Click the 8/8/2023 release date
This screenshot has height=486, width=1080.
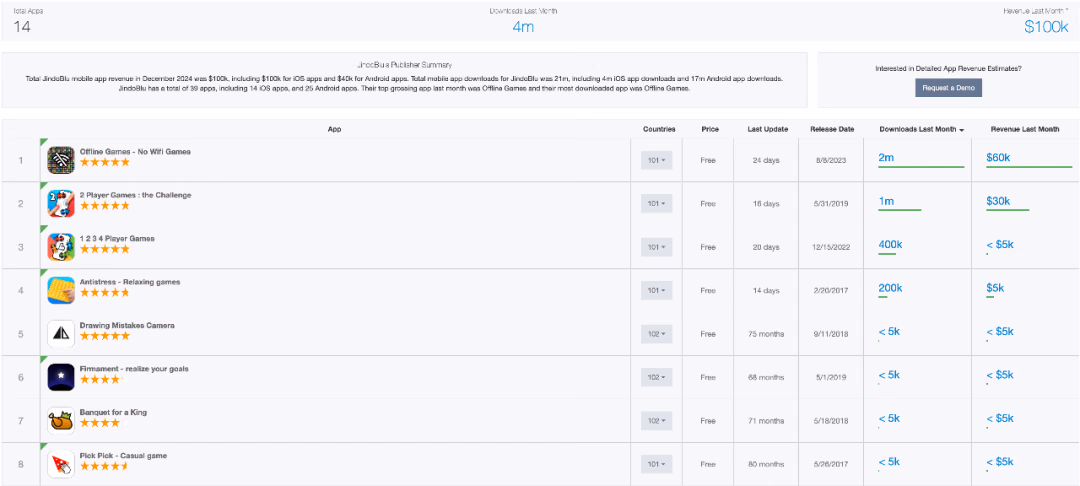(831, 160)
